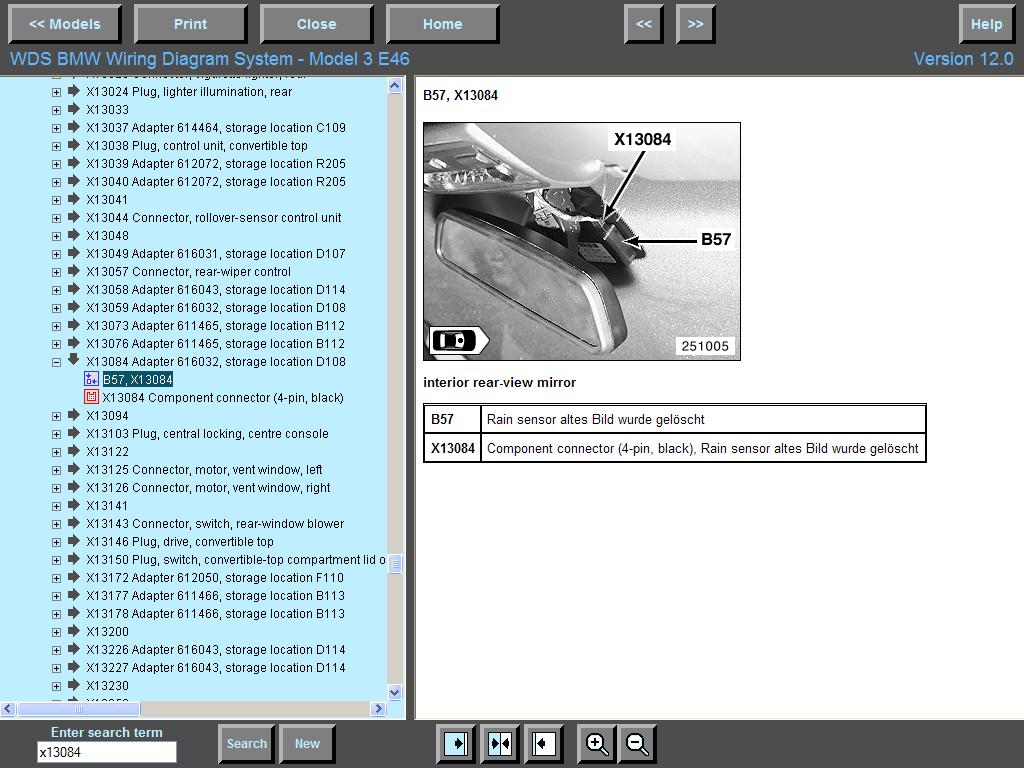
Task: Open the Help page
Action: (986, 24)
